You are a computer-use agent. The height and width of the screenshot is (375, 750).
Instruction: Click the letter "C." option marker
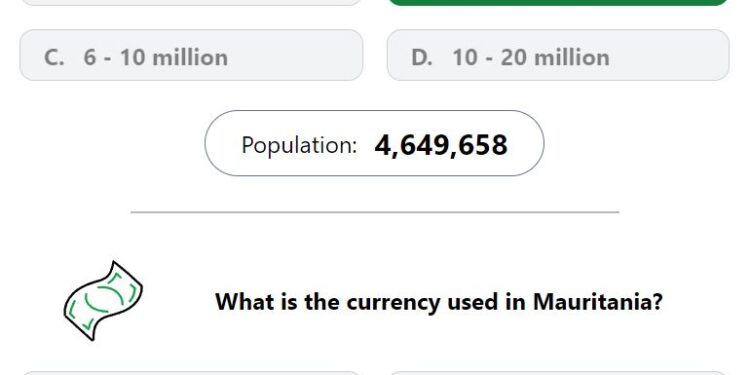point(54,57)
